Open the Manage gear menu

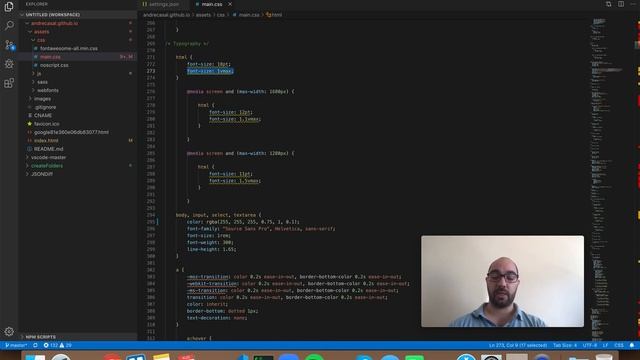coord(9,331)
